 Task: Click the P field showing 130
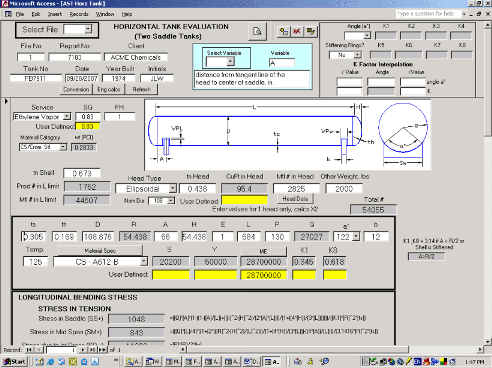(277, 237)
